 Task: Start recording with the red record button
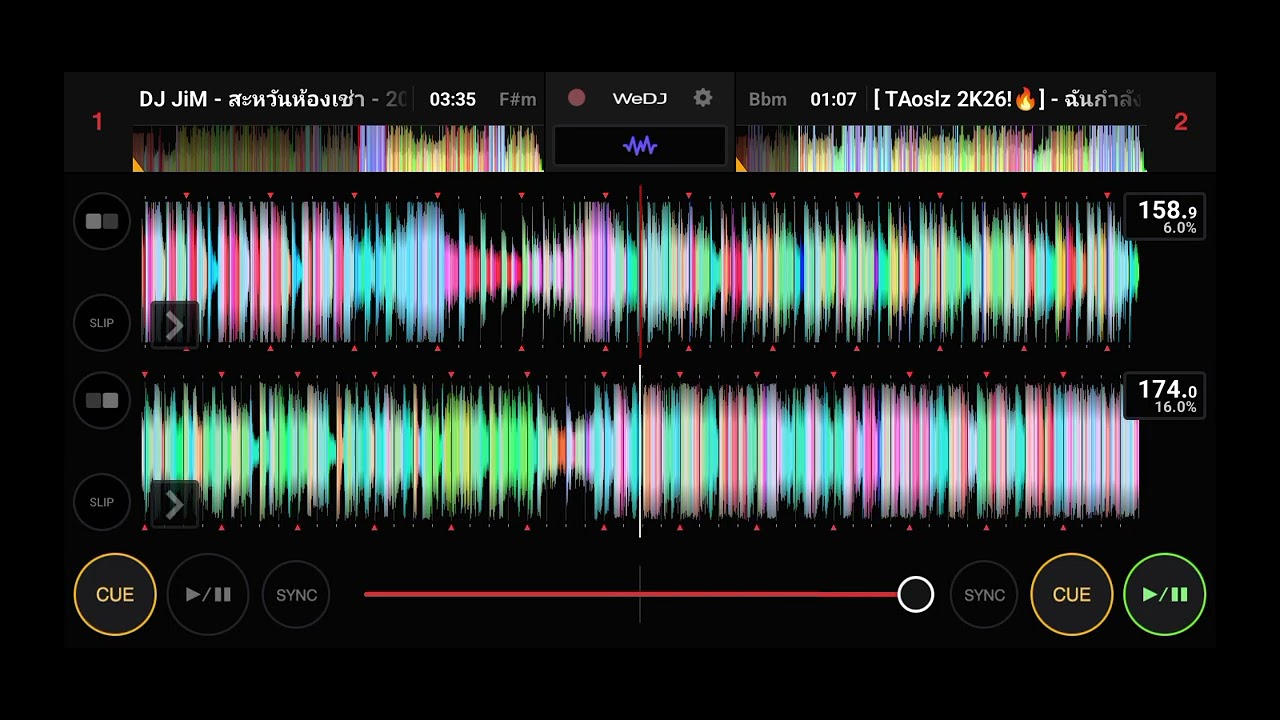point(576,98)
